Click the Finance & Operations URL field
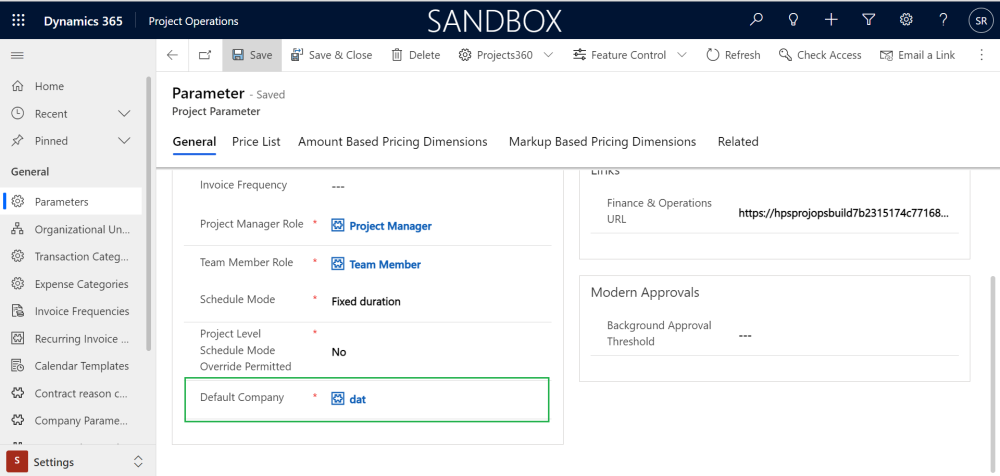The image size is (1000, 476). (x=843, y=213)
